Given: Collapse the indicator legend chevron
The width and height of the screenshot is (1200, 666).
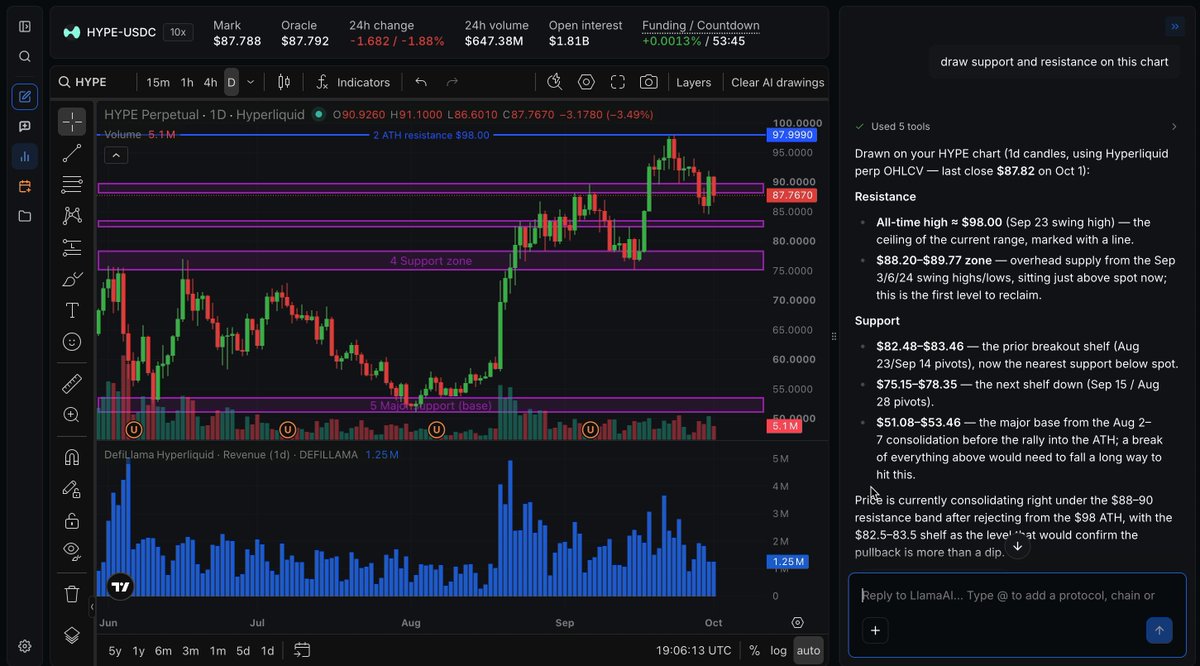Looking at the screenshot, I should pos(116,155).
